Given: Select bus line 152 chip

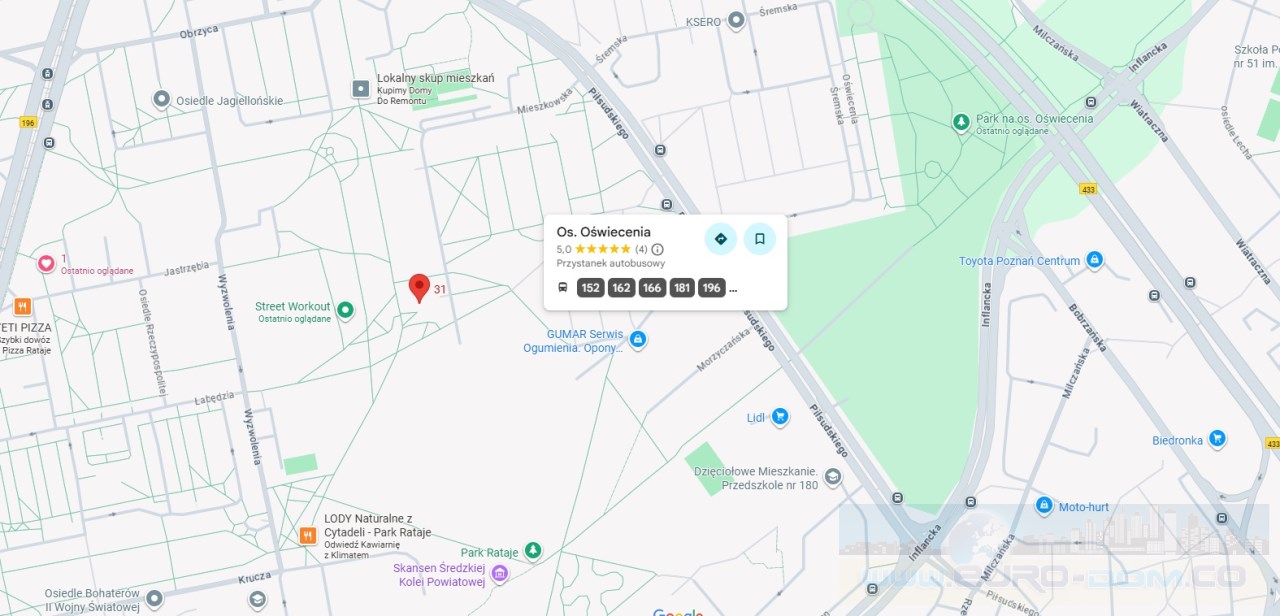Looking at the screenshot, I should (x=591, y=288).
